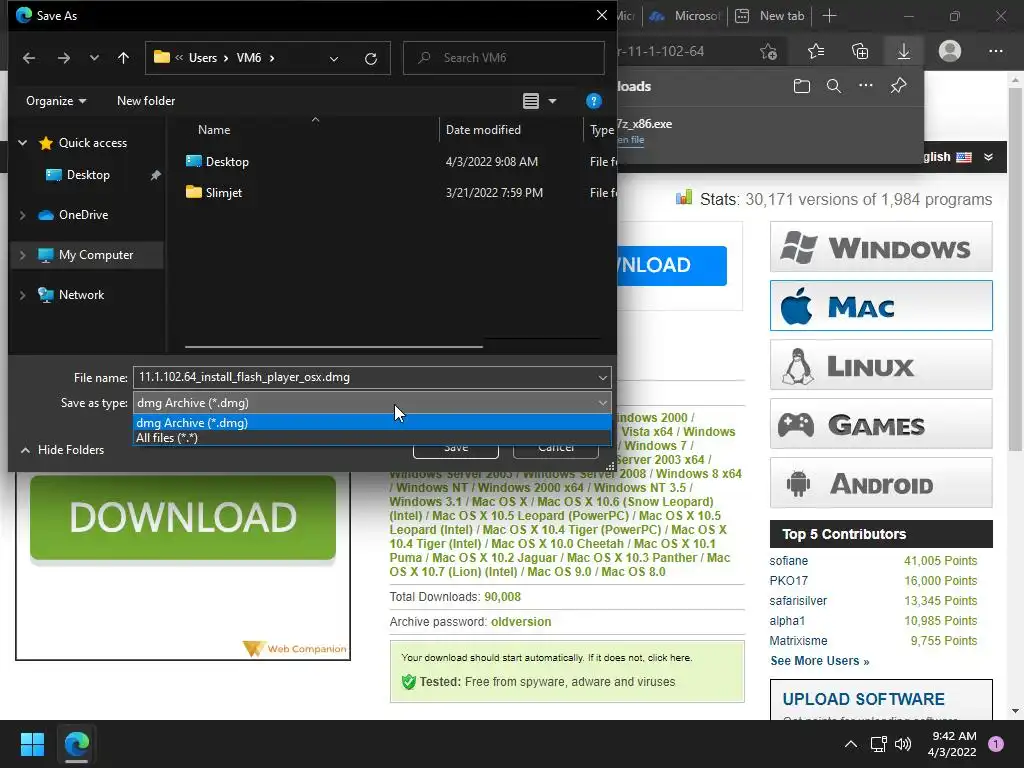Viewport: 1024px width, 768px height.
Task: Browse the Linux software category
Action: tap(881, 364)
